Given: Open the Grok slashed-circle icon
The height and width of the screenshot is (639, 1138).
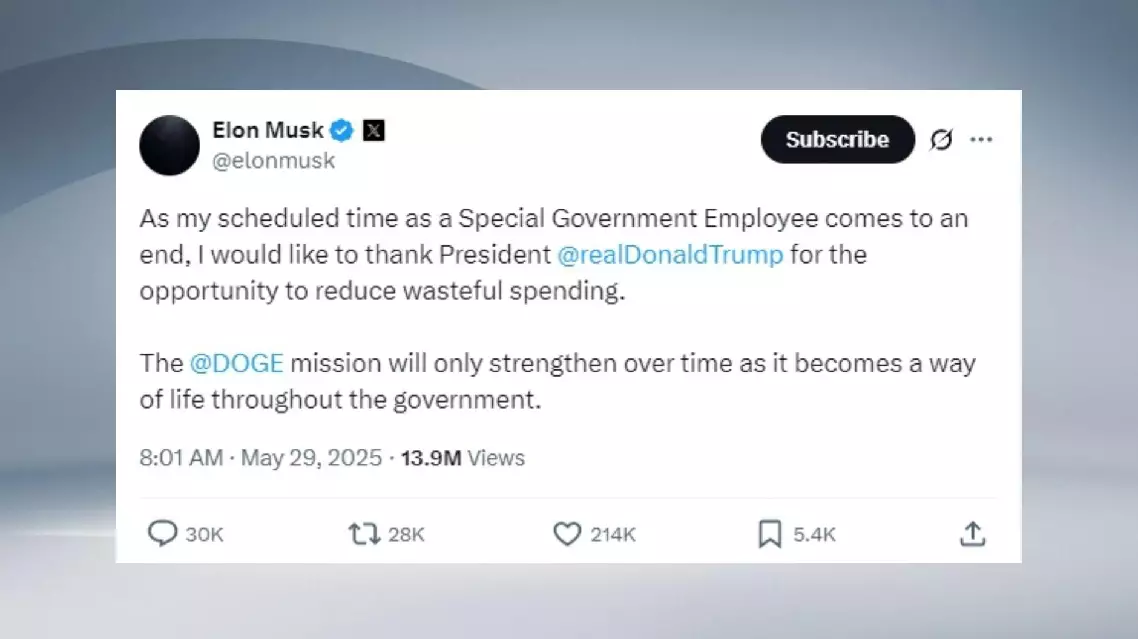Looking at the screenshot, I should [941, 140].
